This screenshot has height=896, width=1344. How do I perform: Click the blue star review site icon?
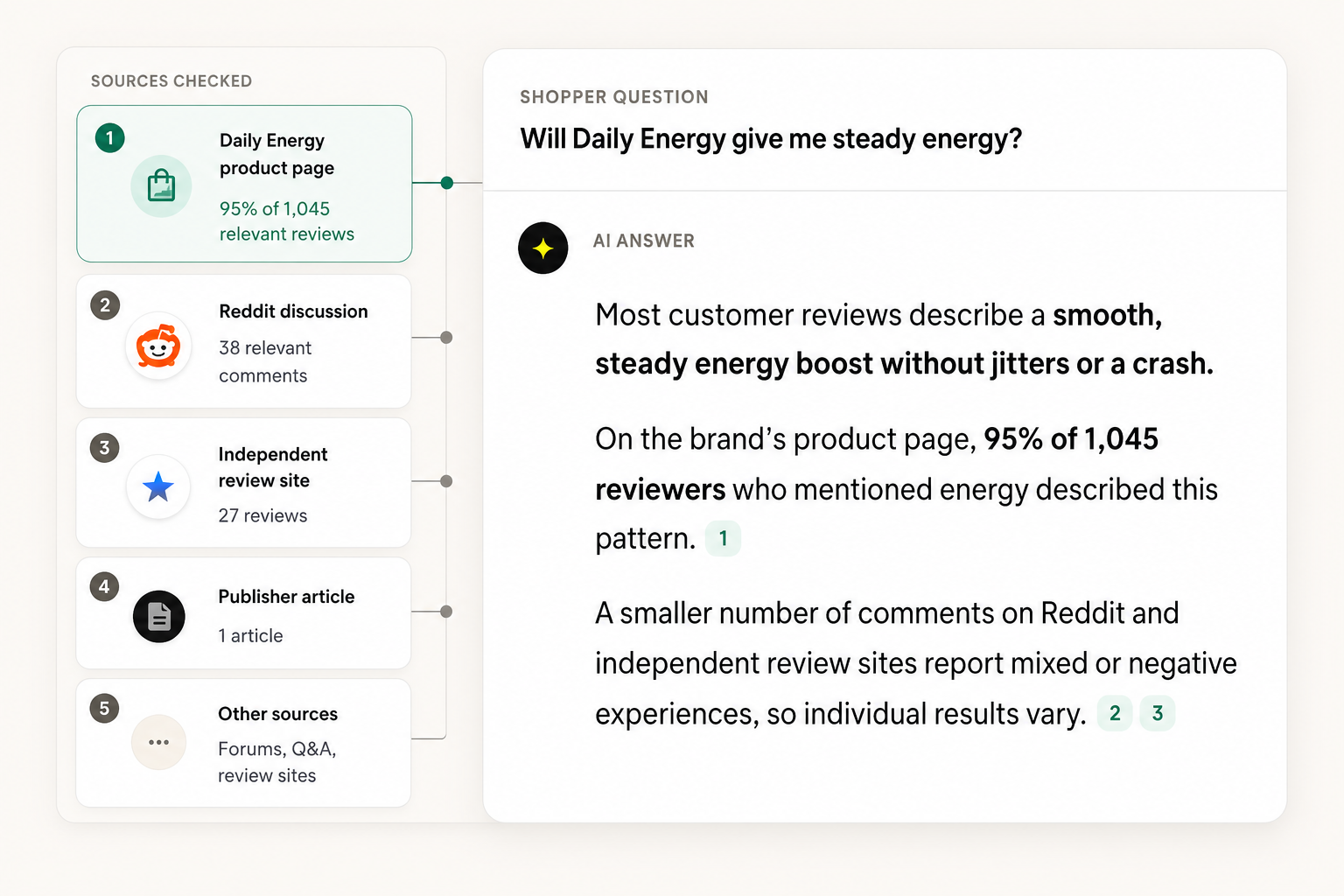(x=158, y=486)
